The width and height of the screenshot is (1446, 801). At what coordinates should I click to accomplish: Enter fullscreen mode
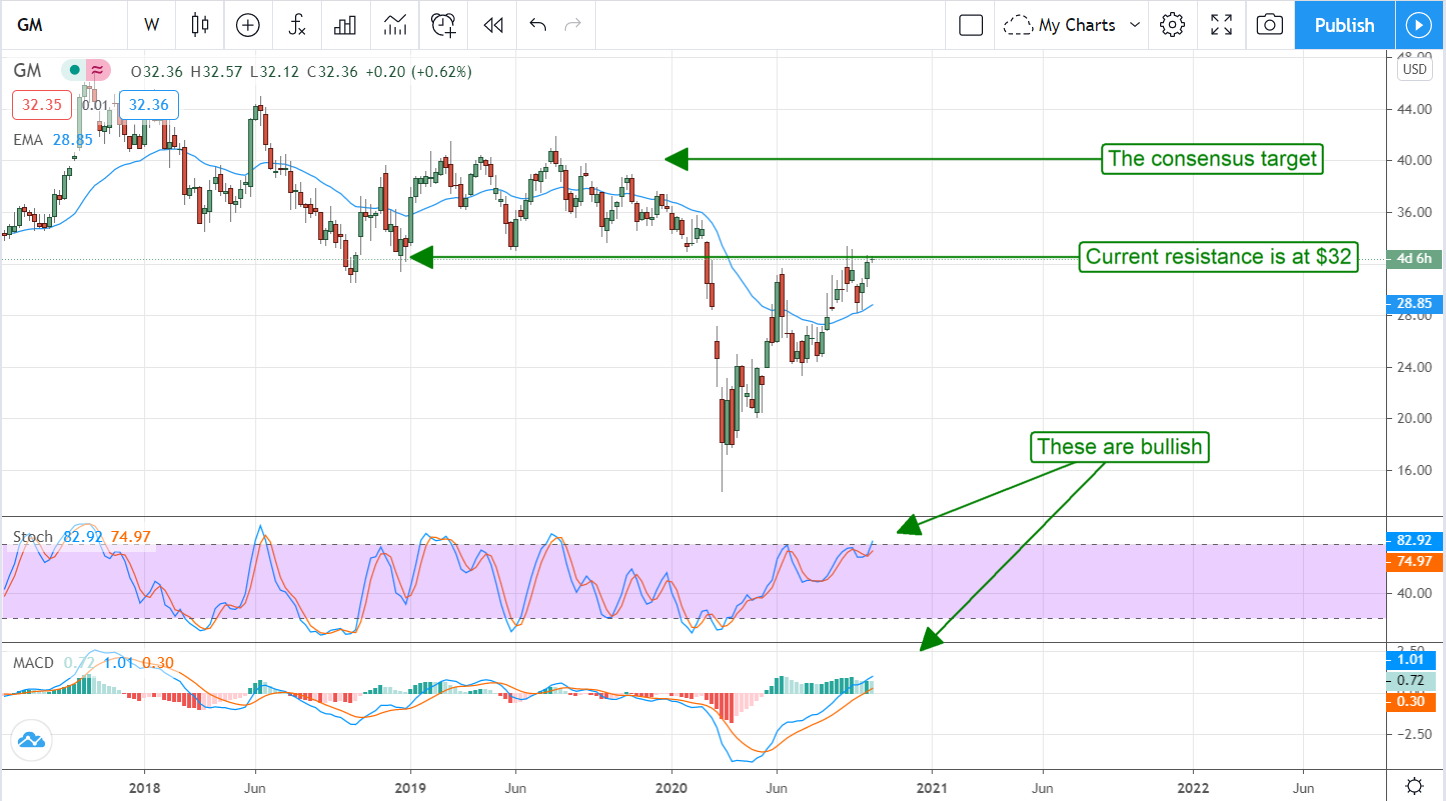[x=1221, y=25]
